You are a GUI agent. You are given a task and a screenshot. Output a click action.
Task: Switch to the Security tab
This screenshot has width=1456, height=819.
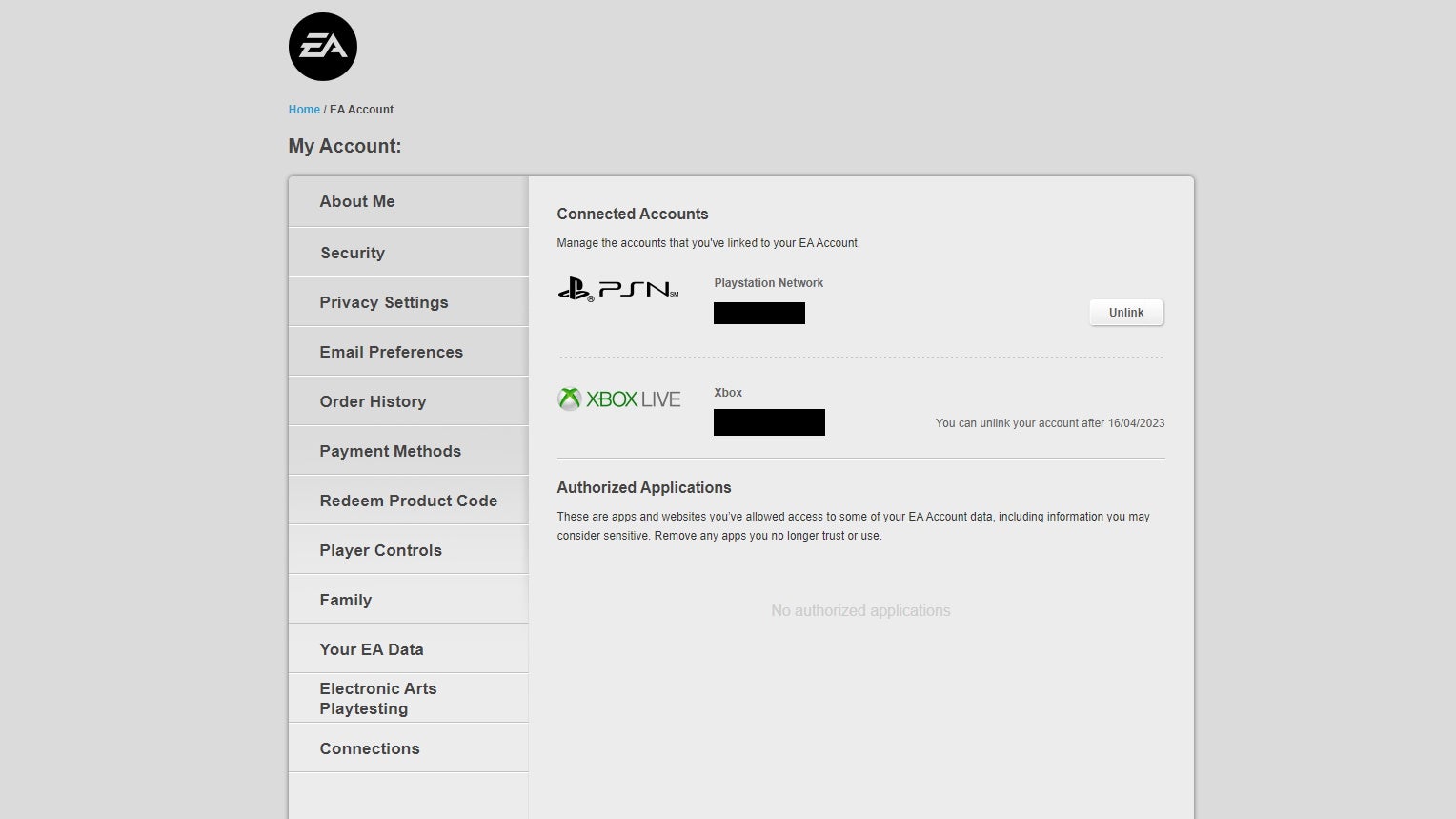(353, 253)
